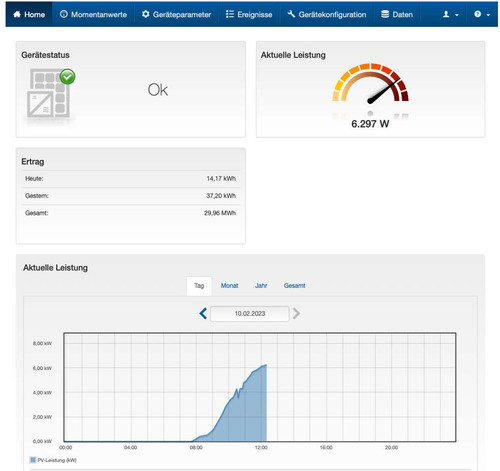This screenshot has width=500, height=471.
Task: Click the info circle icon beside Momentanwerte
Action: [x=64, y=14]
